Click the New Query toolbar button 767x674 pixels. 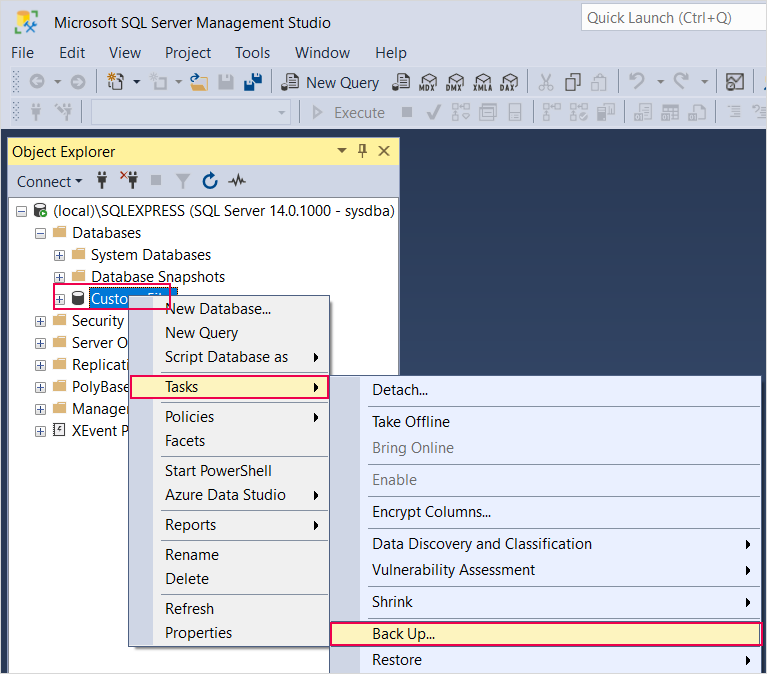(x=330, y=82)
